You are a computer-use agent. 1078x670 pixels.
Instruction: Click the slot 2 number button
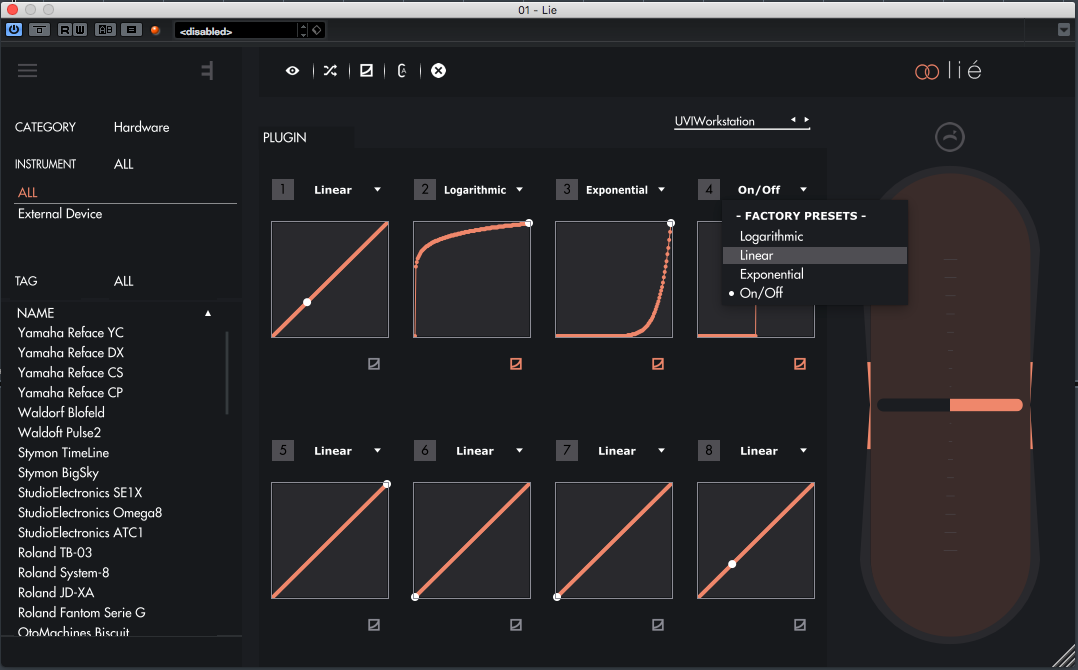click(x=425, y=190)
